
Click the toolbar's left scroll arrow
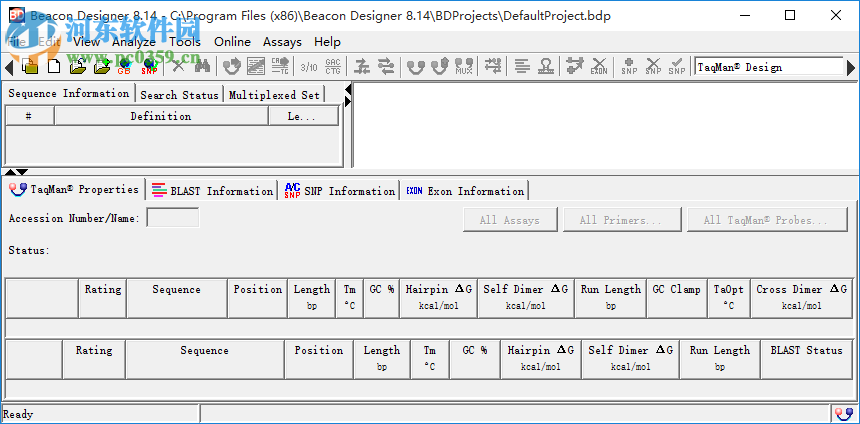8,67
